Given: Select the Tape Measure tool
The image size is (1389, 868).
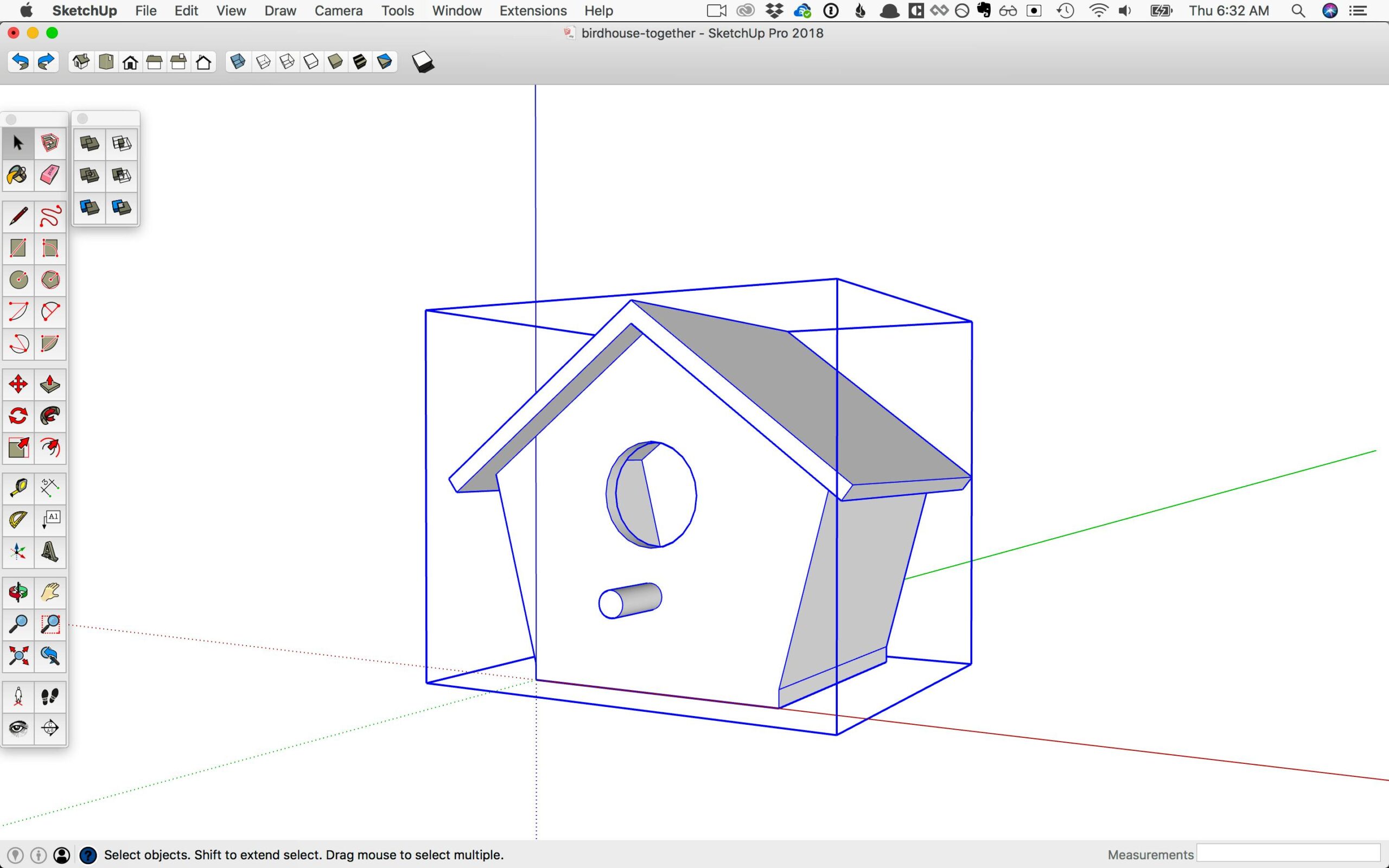Looking at the screenshot, I should pyautogui.click(x=18, y=488).
